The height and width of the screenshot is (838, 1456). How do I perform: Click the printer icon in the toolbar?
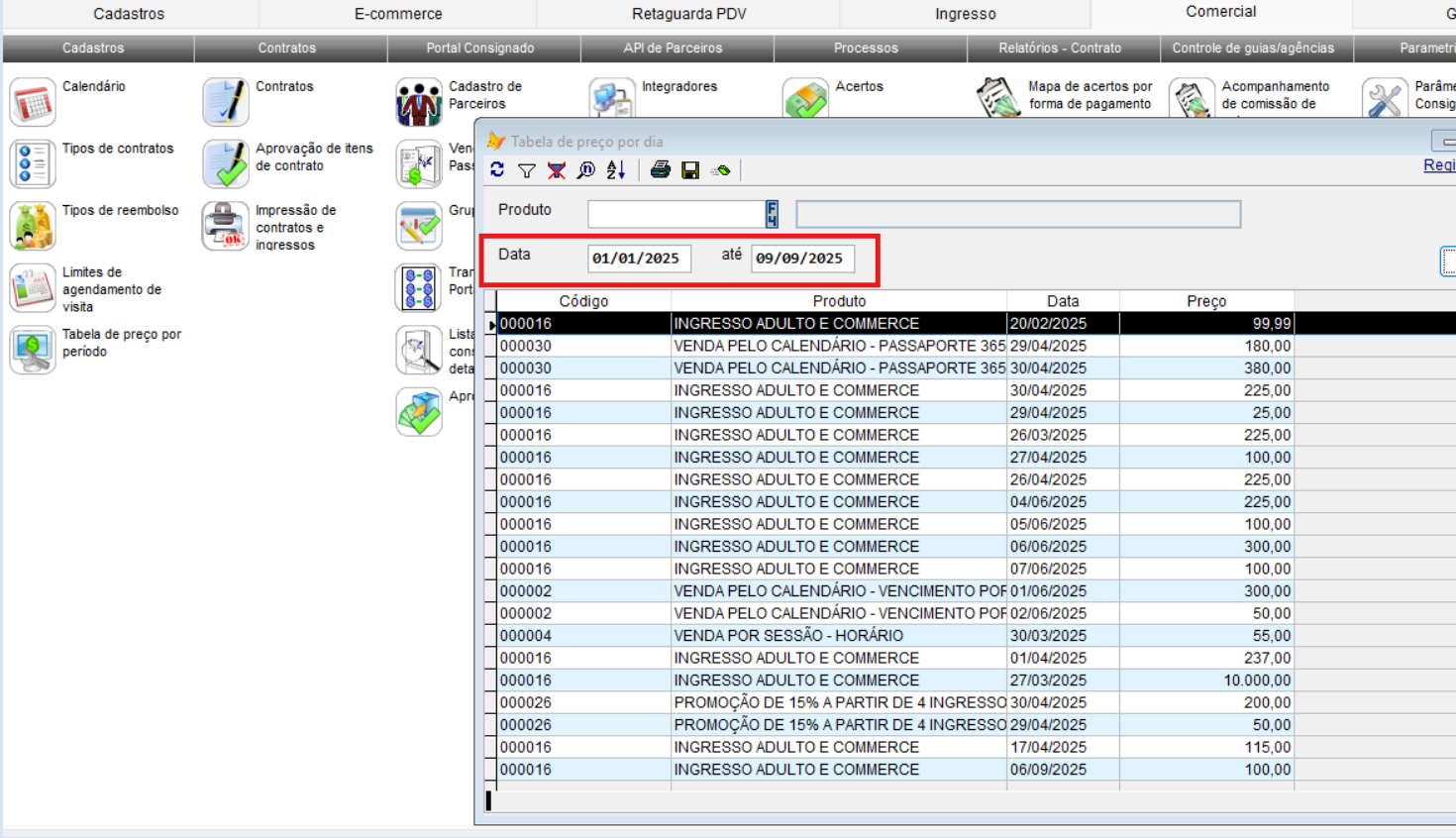(660, 170)
